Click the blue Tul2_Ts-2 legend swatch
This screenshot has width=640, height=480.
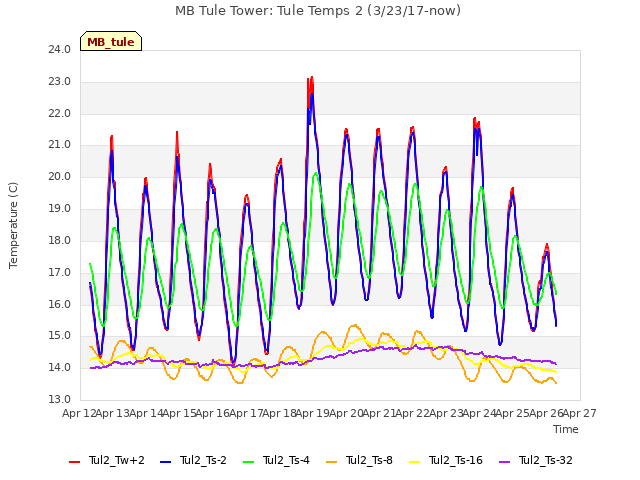[x=165, y=462]
